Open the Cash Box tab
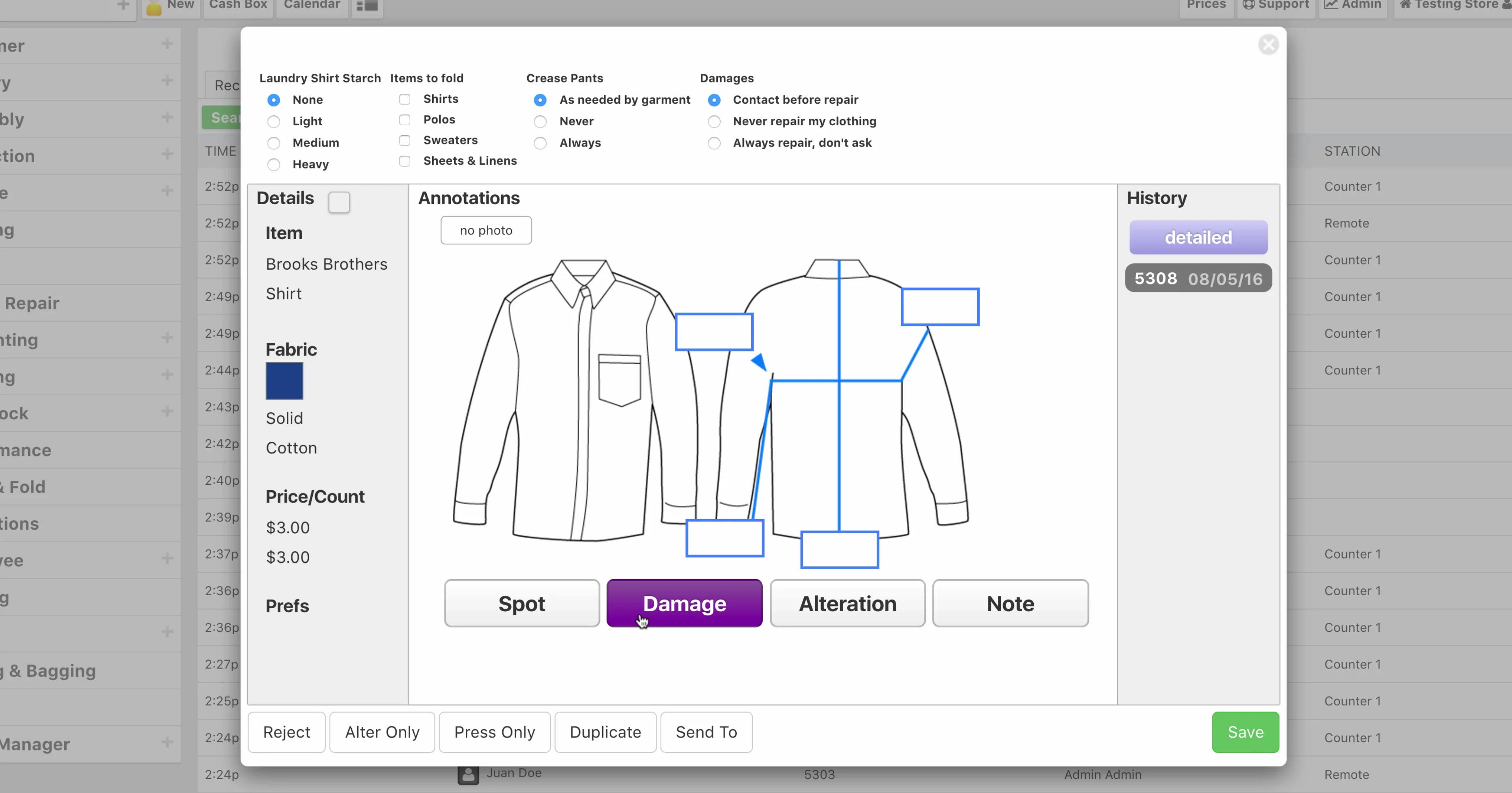Image resolution: width=1512 pixels, height=793 pixels. 238,6
